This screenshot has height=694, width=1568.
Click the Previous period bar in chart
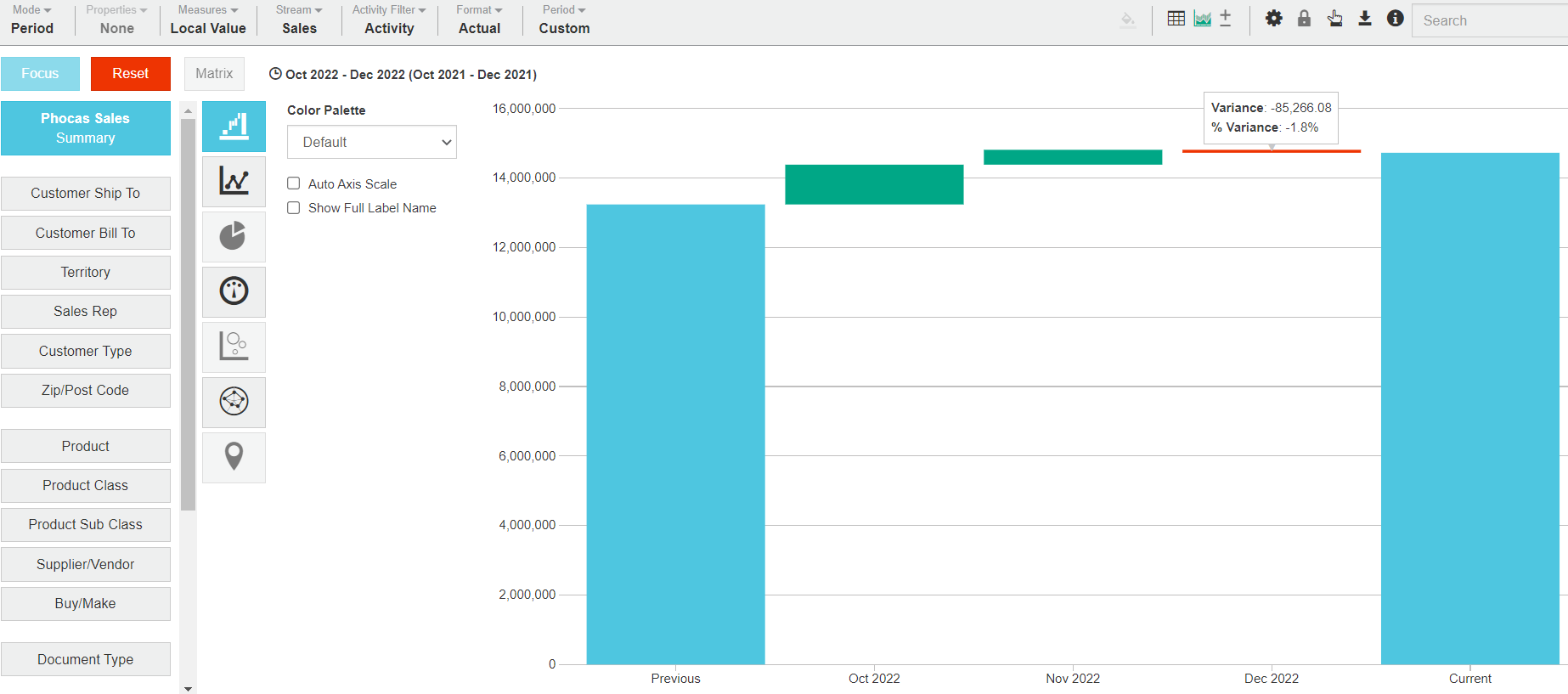pyautogui.click(x=675, y=433)
